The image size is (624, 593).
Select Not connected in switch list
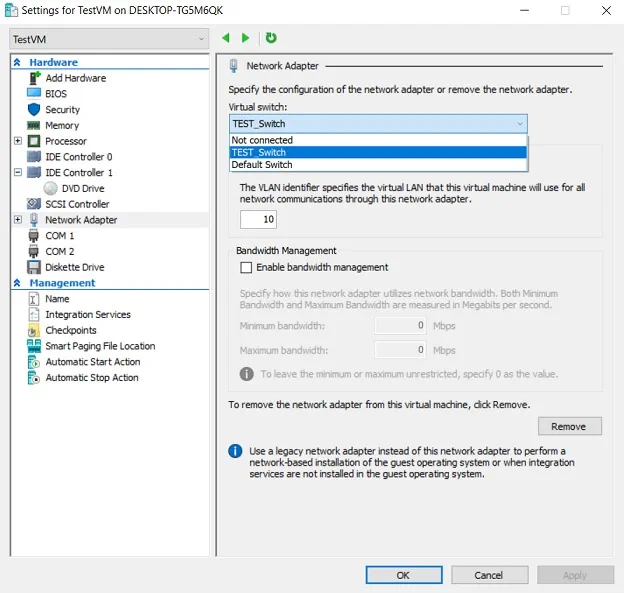point(262,140)
